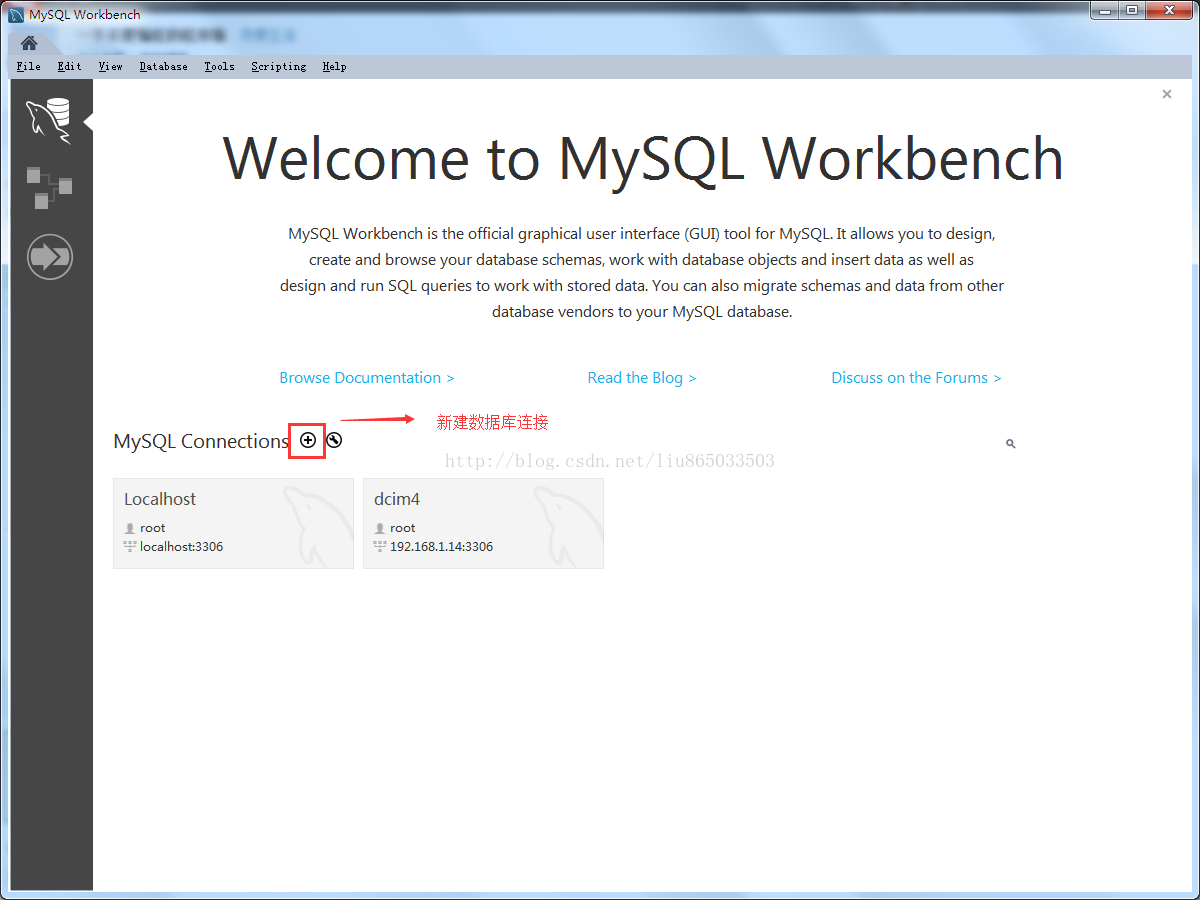The image size is (1200, 900).
Task: Open the Tools menu
Action: 219,66
